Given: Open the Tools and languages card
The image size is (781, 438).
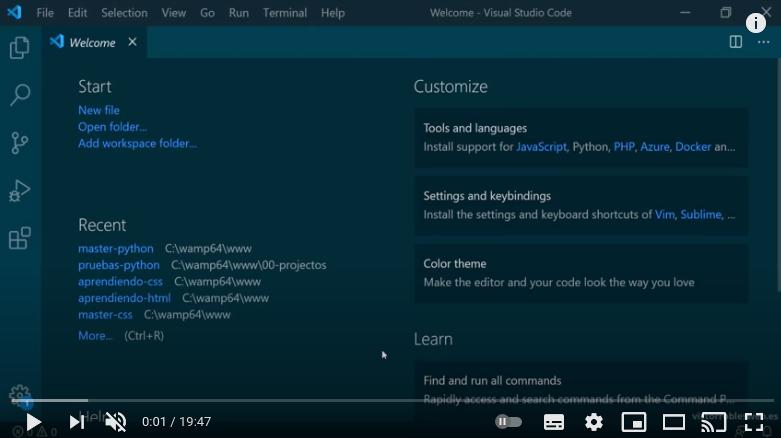Looking at the screenshot, I should click(x=581, y=138).
